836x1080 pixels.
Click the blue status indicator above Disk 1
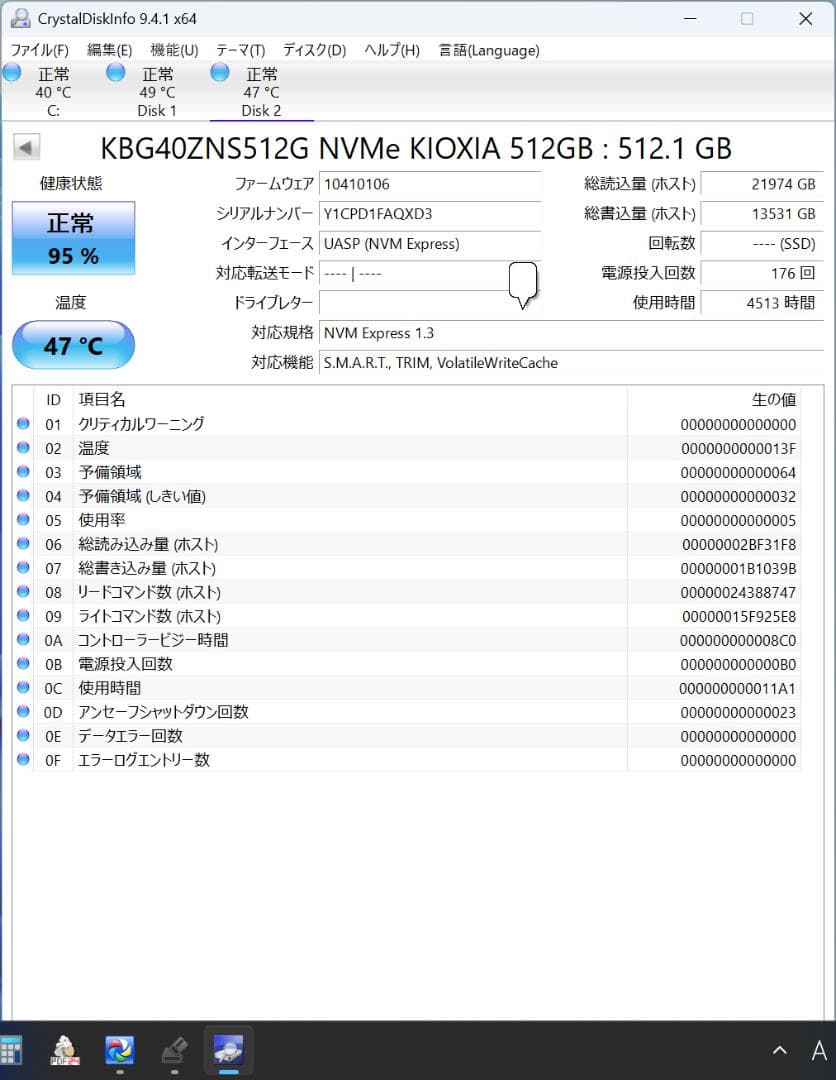pos(115,71)
